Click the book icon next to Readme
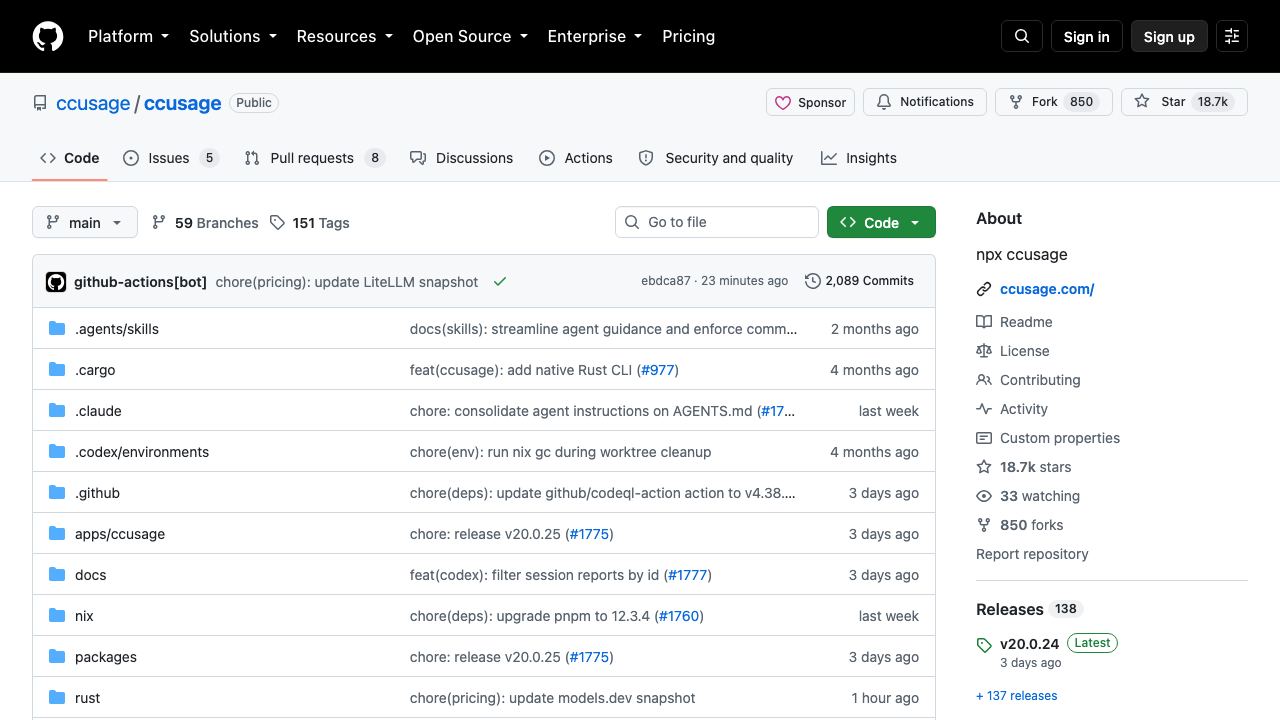 984,322
